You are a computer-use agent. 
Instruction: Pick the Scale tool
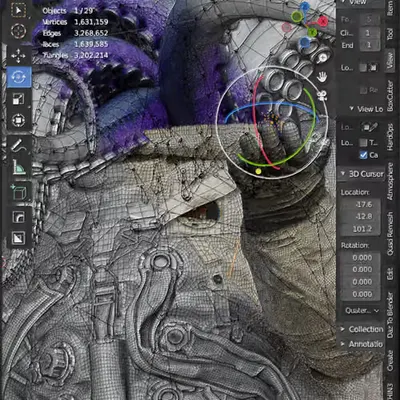coord(18,99)
